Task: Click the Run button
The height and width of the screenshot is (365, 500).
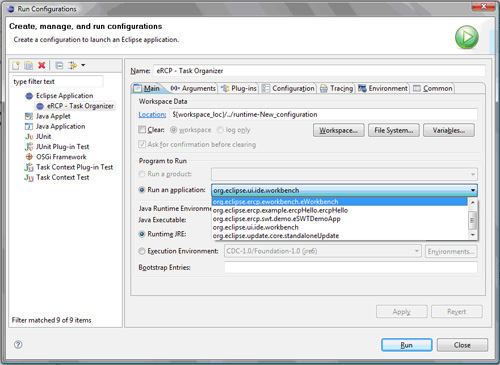Action: [407, 345]
